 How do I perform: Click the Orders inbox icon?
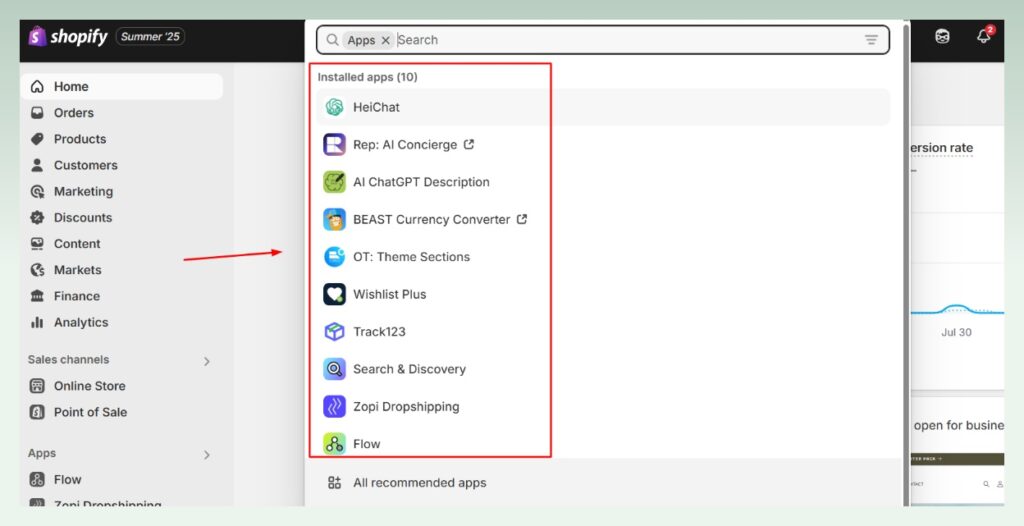[x=37, y=112]
